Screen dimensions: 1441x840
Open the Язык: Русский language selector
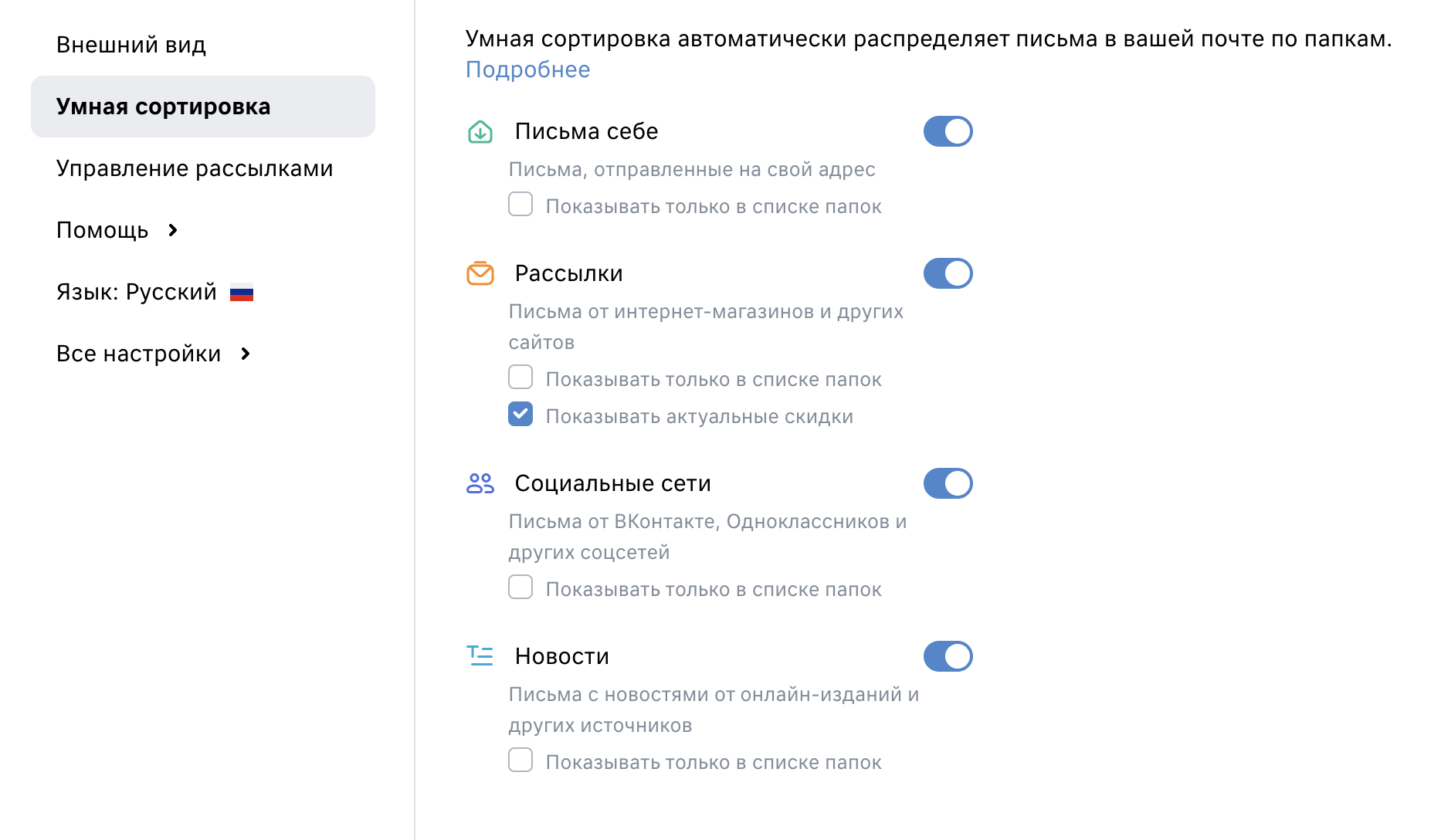coord(154,292)
